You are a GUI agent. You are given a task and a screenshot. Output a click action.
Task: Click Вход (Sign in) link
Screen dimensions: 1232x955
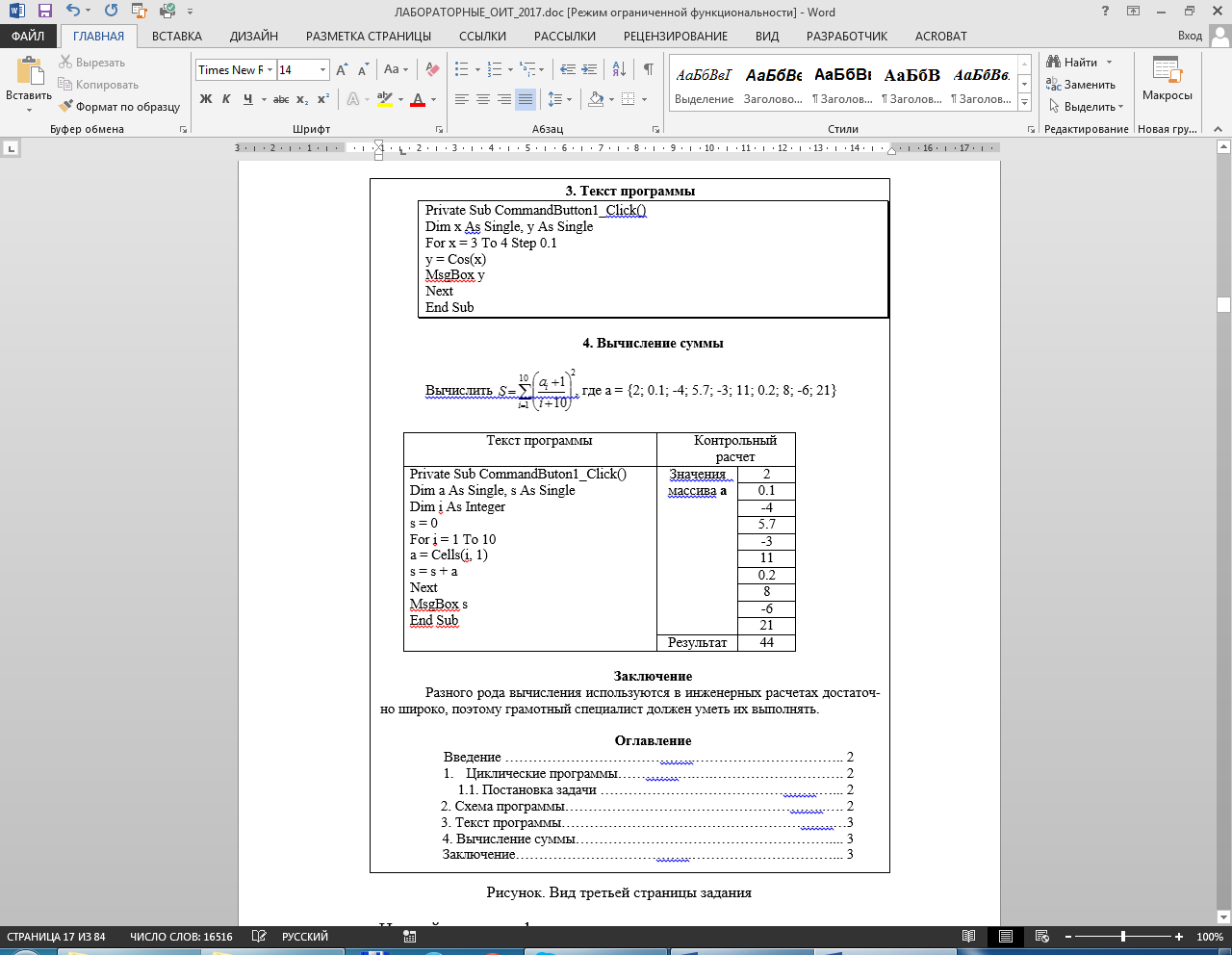(x=1190, y=36)
